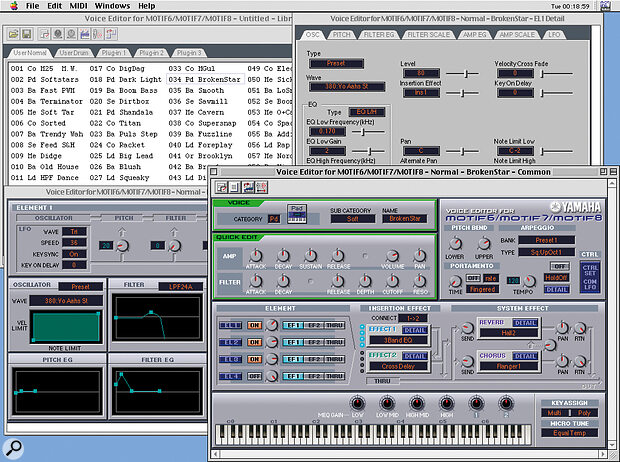Adjust the EQ Low Gain slider
The height and width of the screenshot is (462, 620).
pos(368,151)
